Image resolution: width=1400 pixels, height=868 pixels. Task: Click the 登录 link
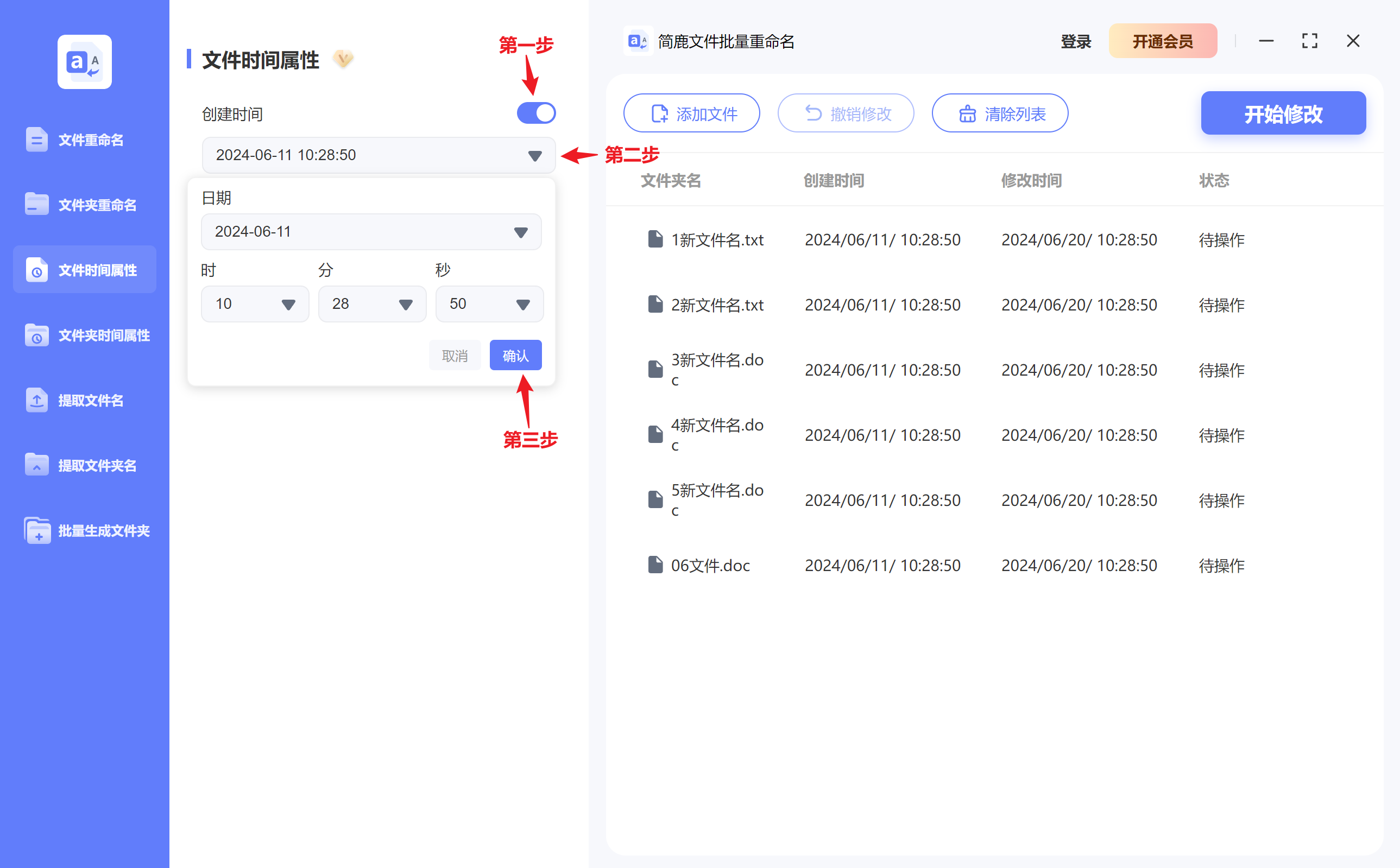point(1076,41)
